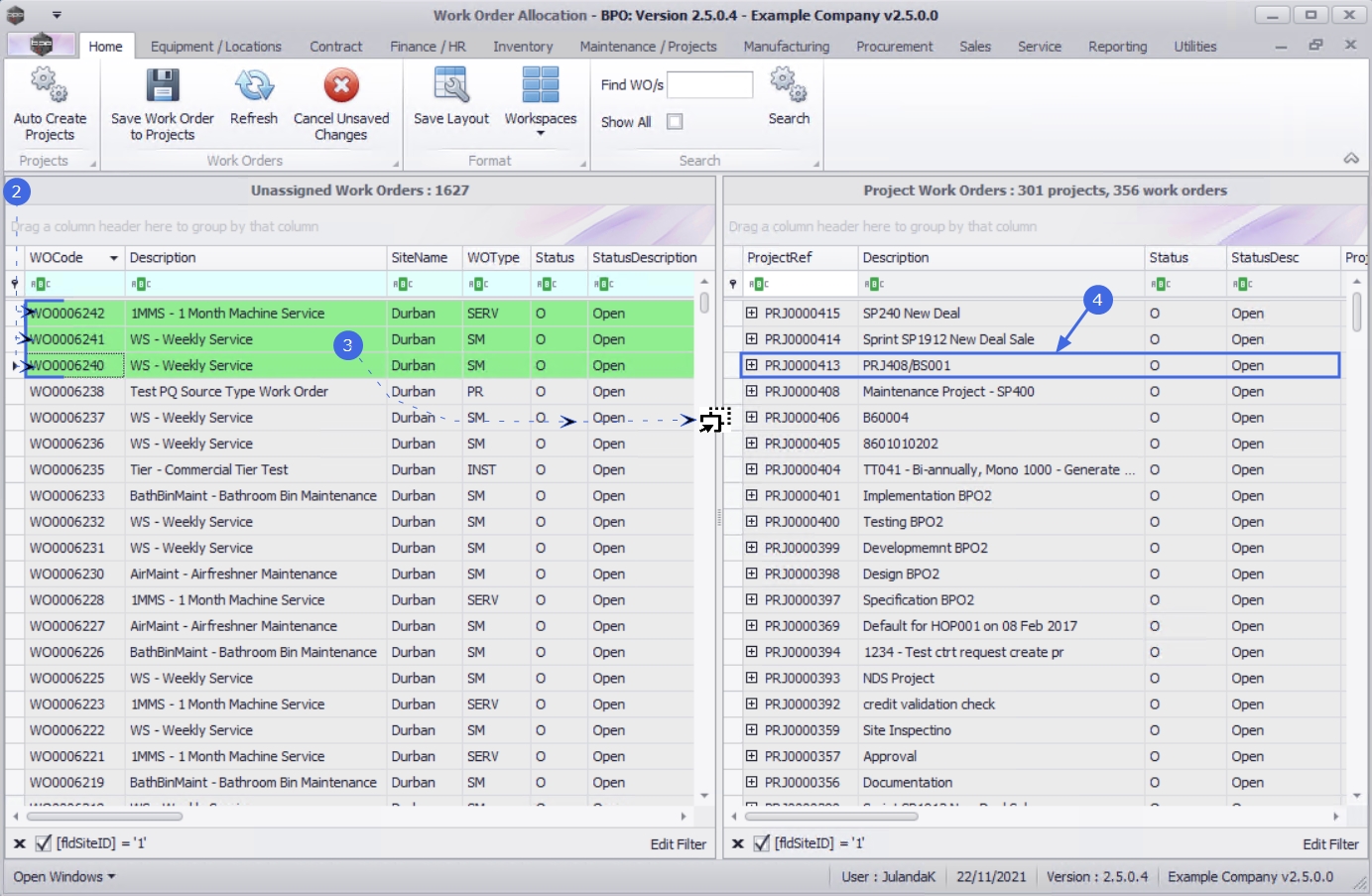This screenshot has width=1372, height=896.
Task: Click Edit Filter for unassigned work orders
Action: point(679,844)
